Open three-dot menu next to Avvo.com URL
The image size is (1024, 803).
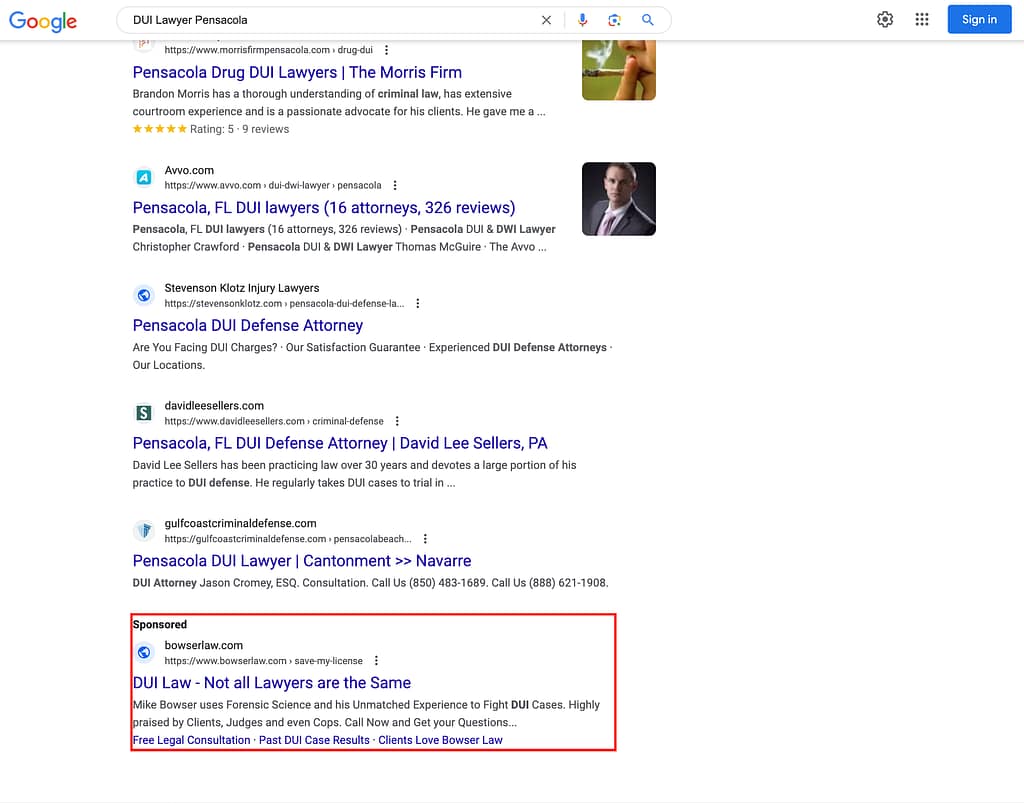(x=395, y=185)
